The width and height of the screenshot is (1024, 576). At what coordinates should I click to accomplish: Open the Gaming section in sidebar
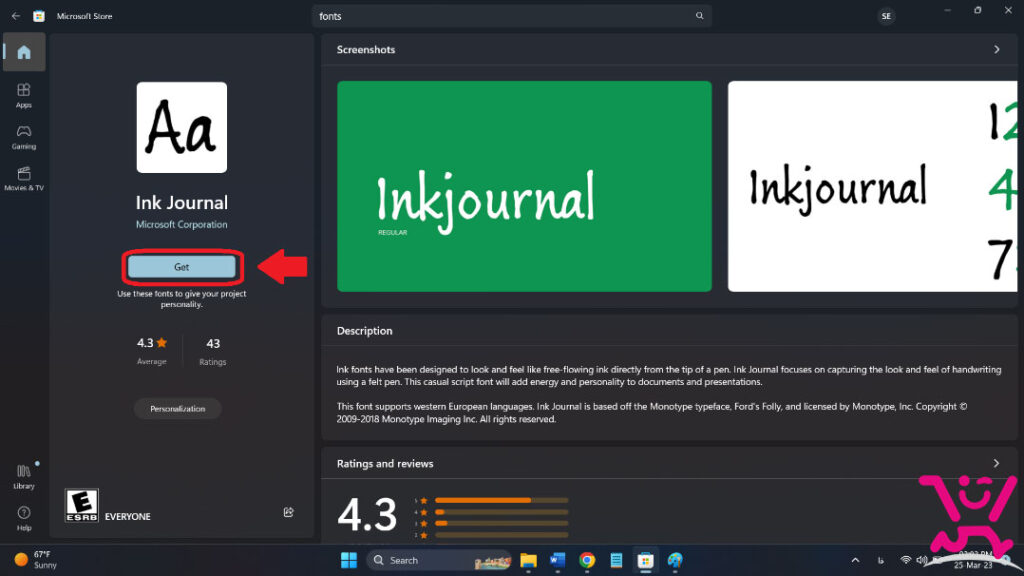pos(24,137)
